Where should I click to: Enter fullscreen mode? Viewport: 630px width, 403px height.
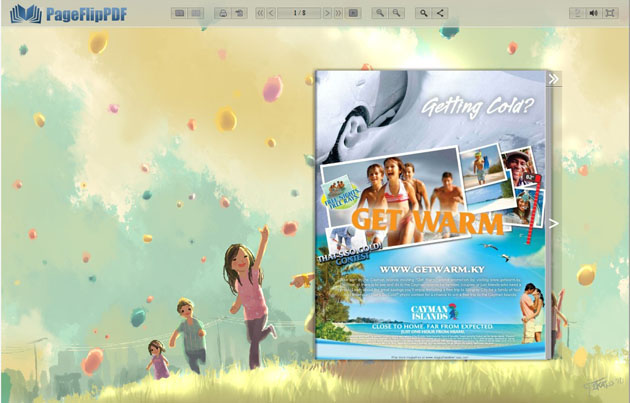610,13
